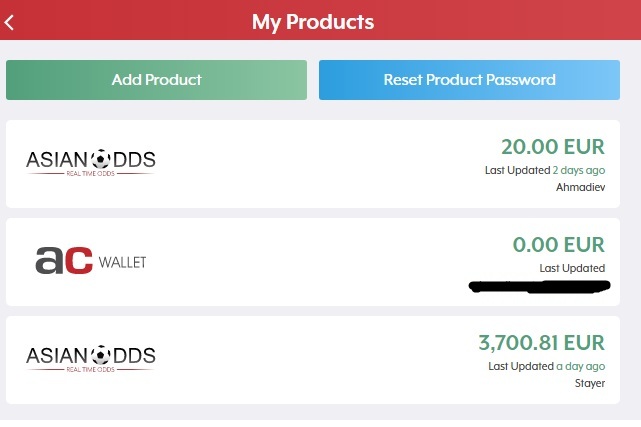This screenshot has height=427, width=641.
Task: Click Reset Product Password button
Action: coord(469,80)
